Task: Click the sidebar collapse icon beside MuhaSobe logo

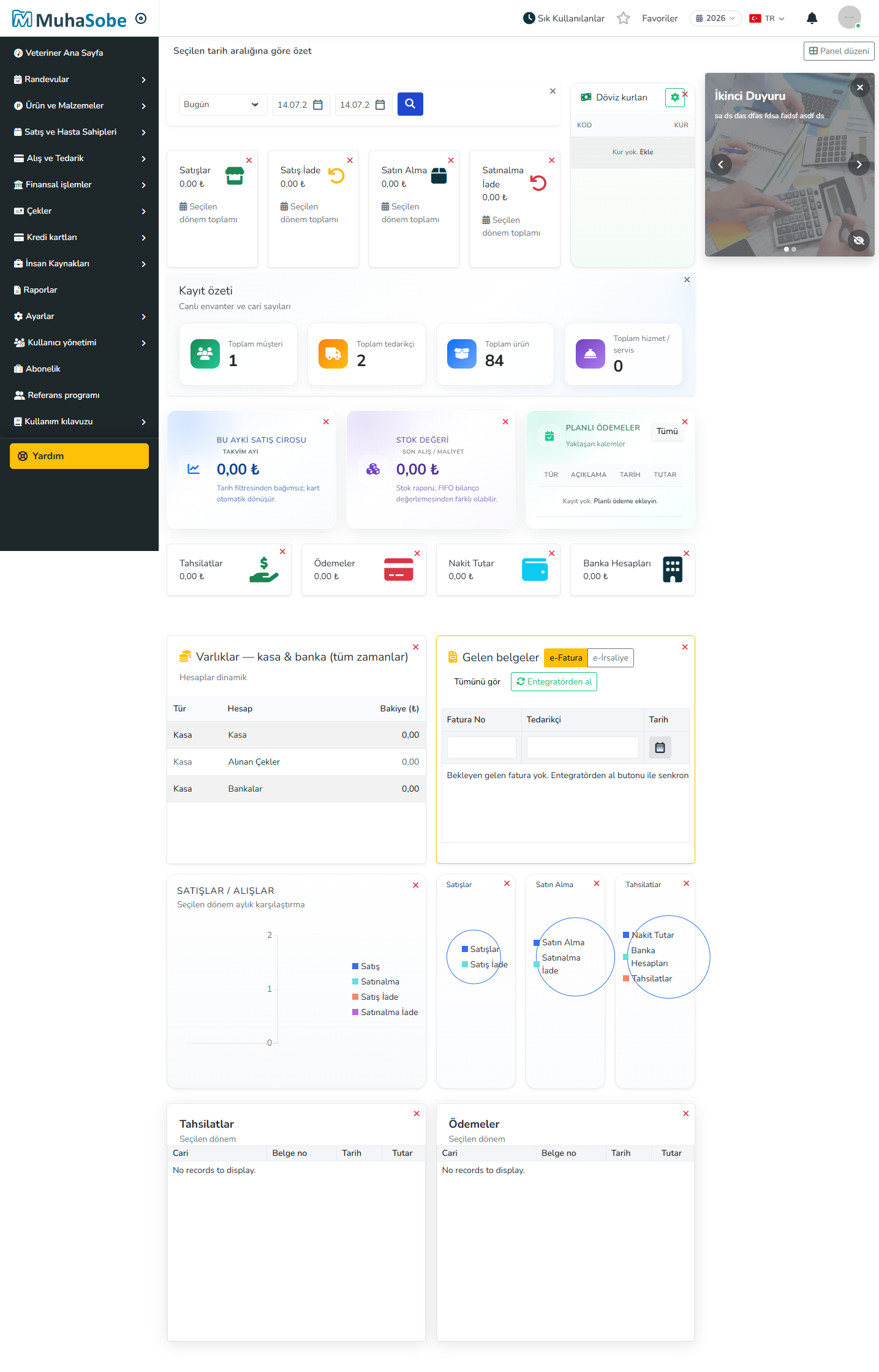Action: [x=141, y=18]
